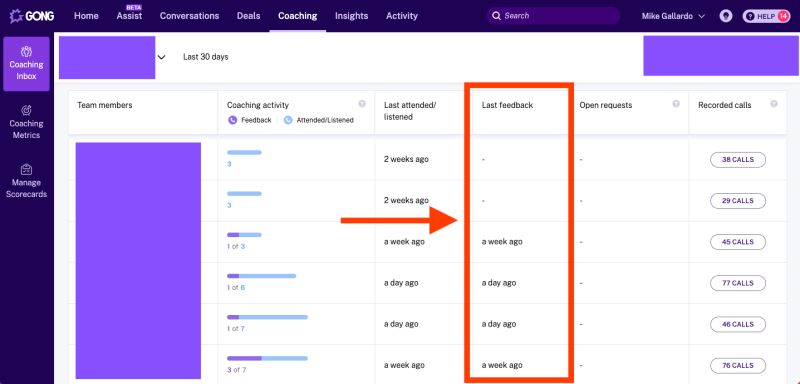Go to the Conversations tab

click(x=189, y=16)
